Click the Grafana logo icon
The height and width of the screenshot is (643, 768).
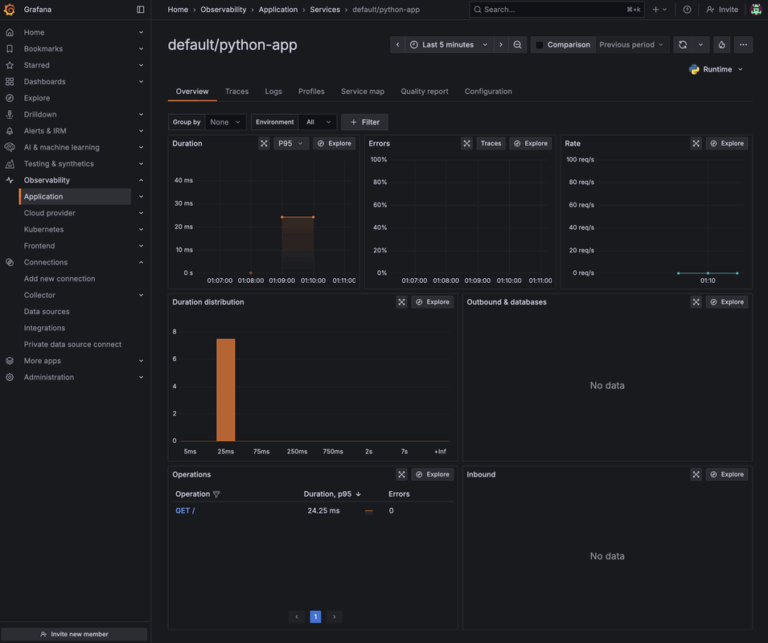(x=9, y=9)
